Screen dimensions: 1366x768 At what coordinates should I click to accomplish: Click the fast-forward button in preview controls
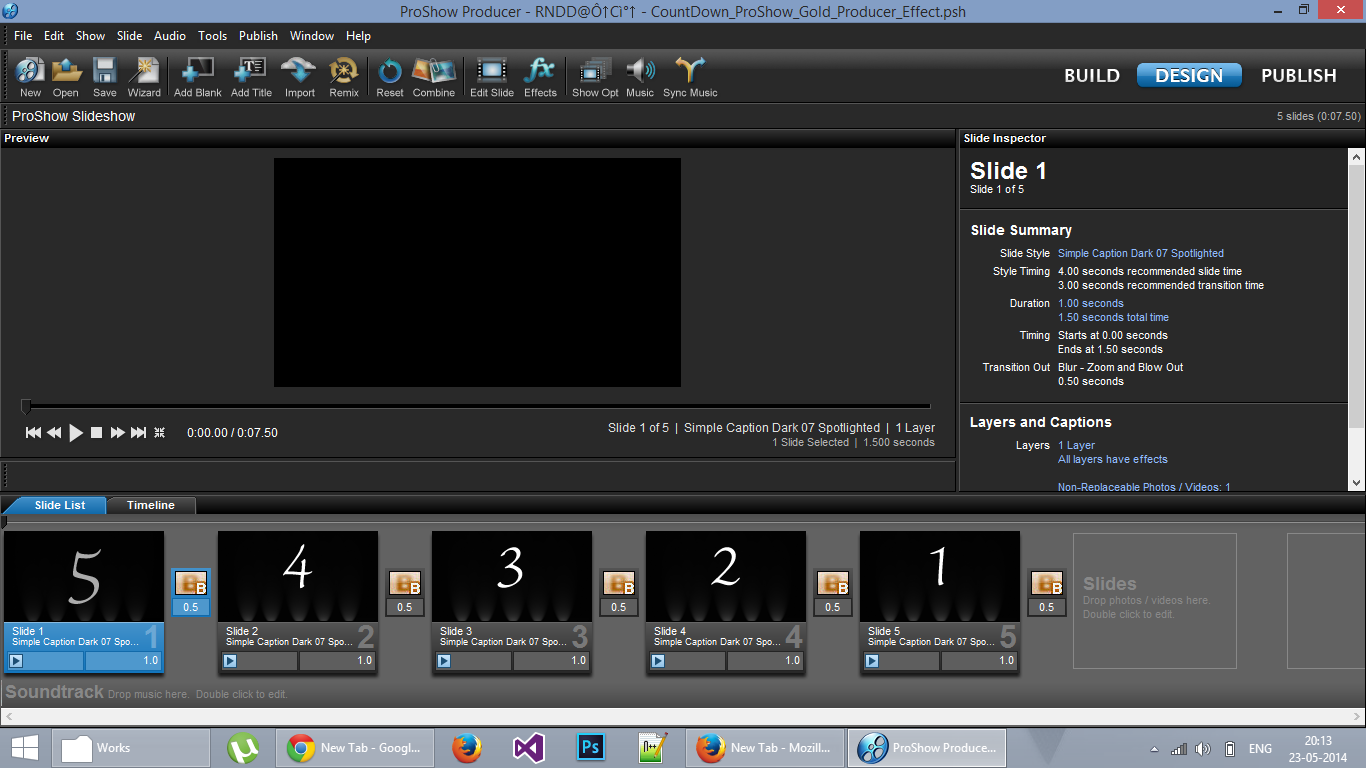click(x=118, y=433)
